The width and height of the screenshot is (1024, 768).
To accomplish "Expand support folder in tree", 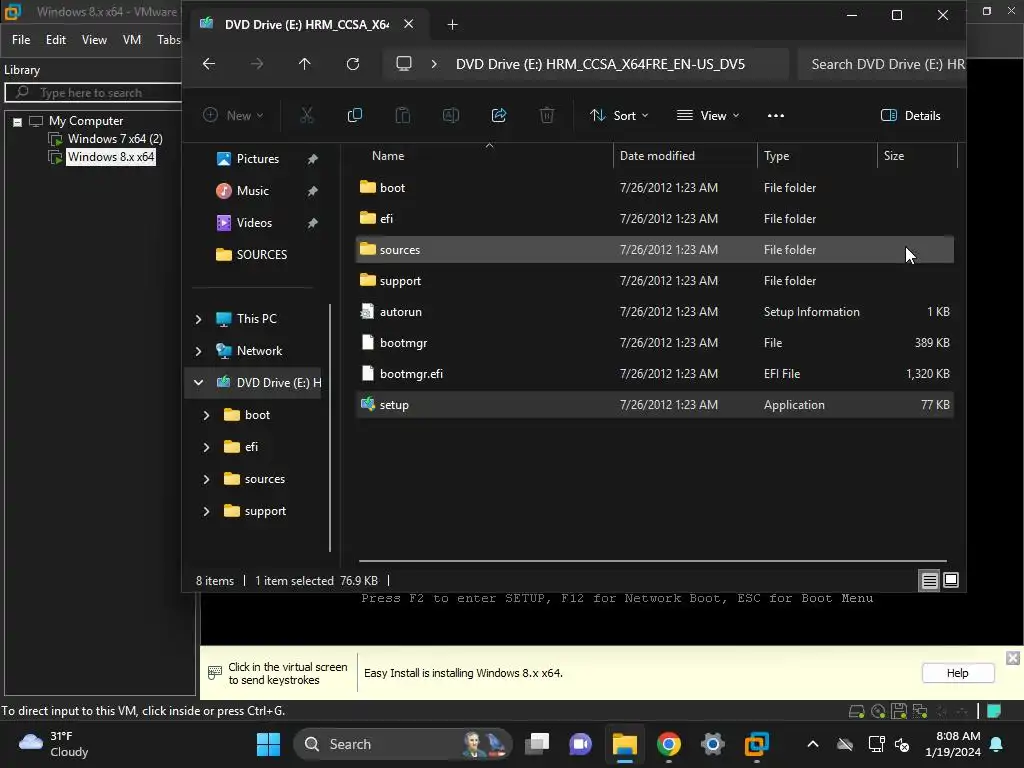I will tap(206, 511).
